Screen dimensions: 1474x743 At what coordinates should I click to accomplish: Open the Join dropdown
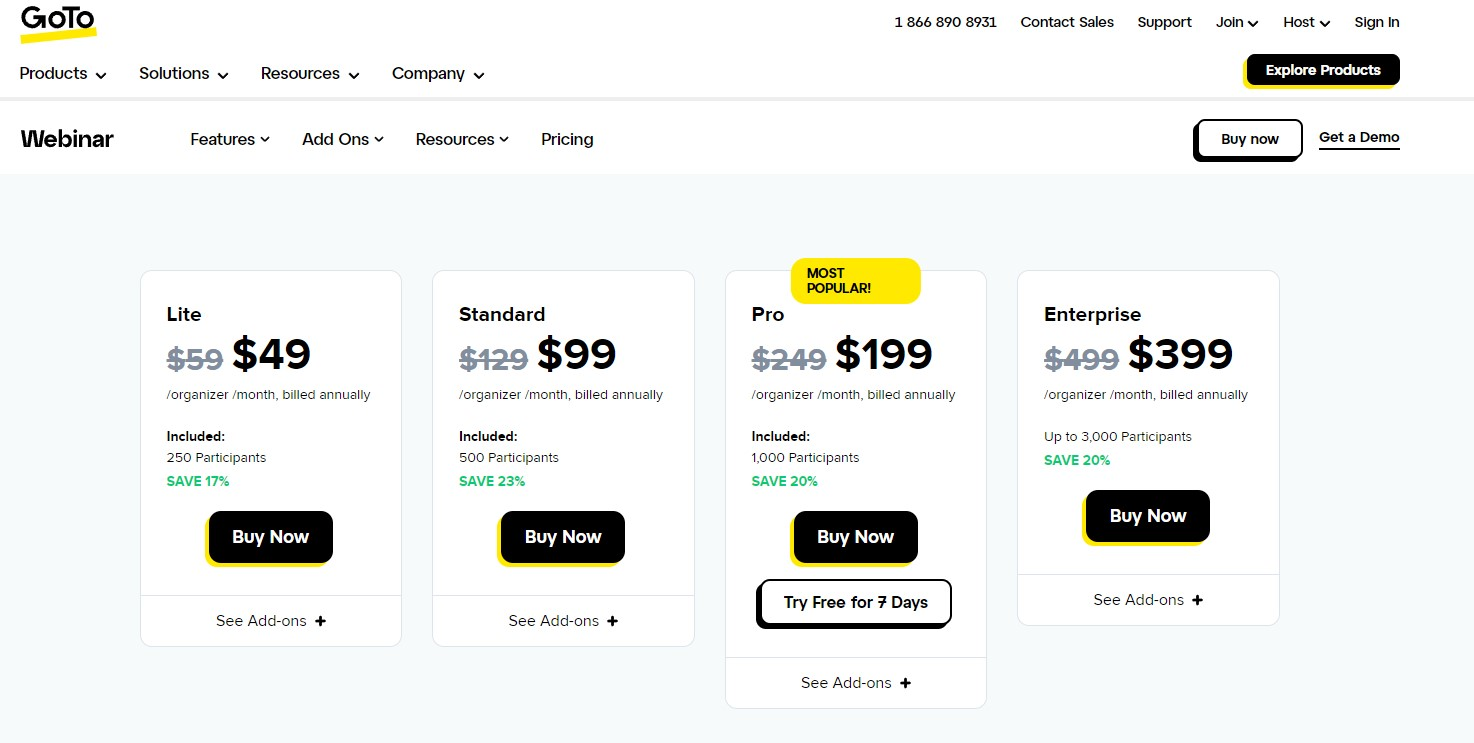tap(1237, 22)
